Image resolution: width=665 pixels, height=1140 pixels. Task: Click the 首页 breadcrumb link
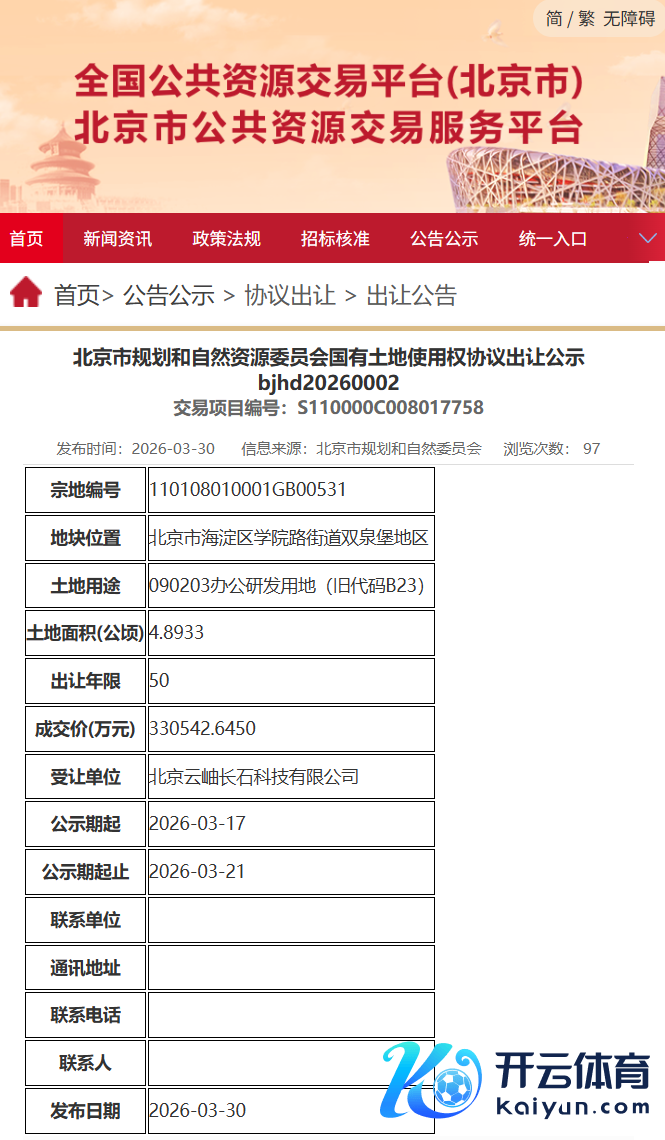point(77,295)
